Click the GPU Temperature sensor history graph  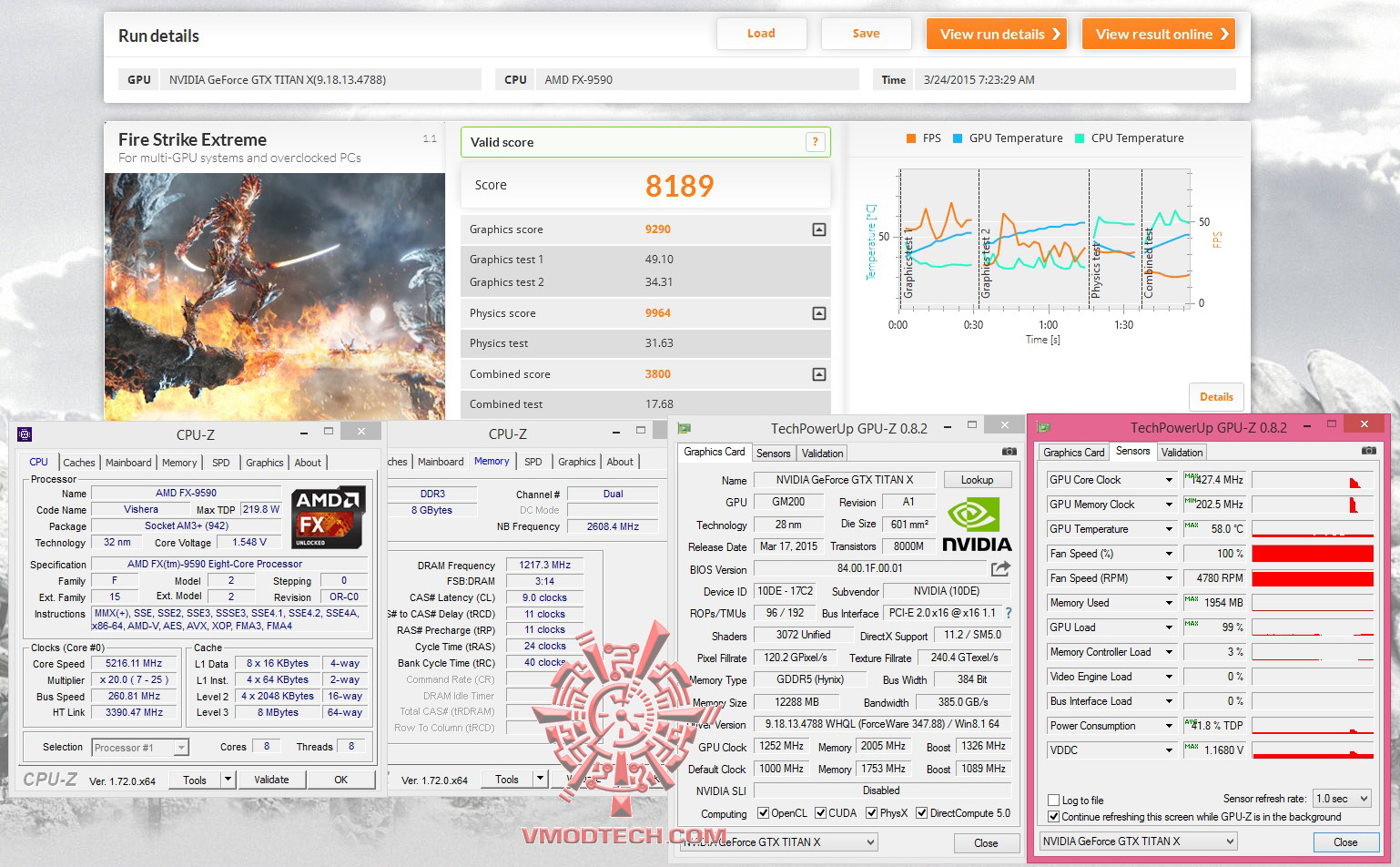pos(1313,529)
